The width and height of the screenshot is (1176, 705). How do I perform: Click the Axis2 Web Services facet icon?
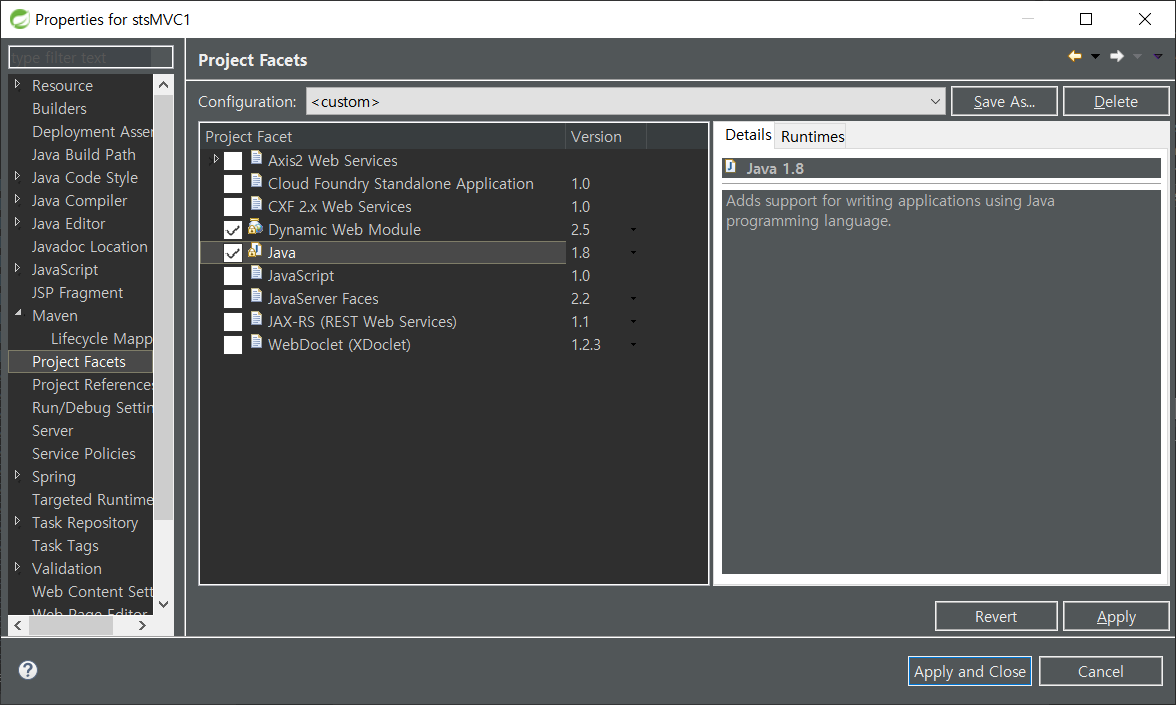[256, 158]
